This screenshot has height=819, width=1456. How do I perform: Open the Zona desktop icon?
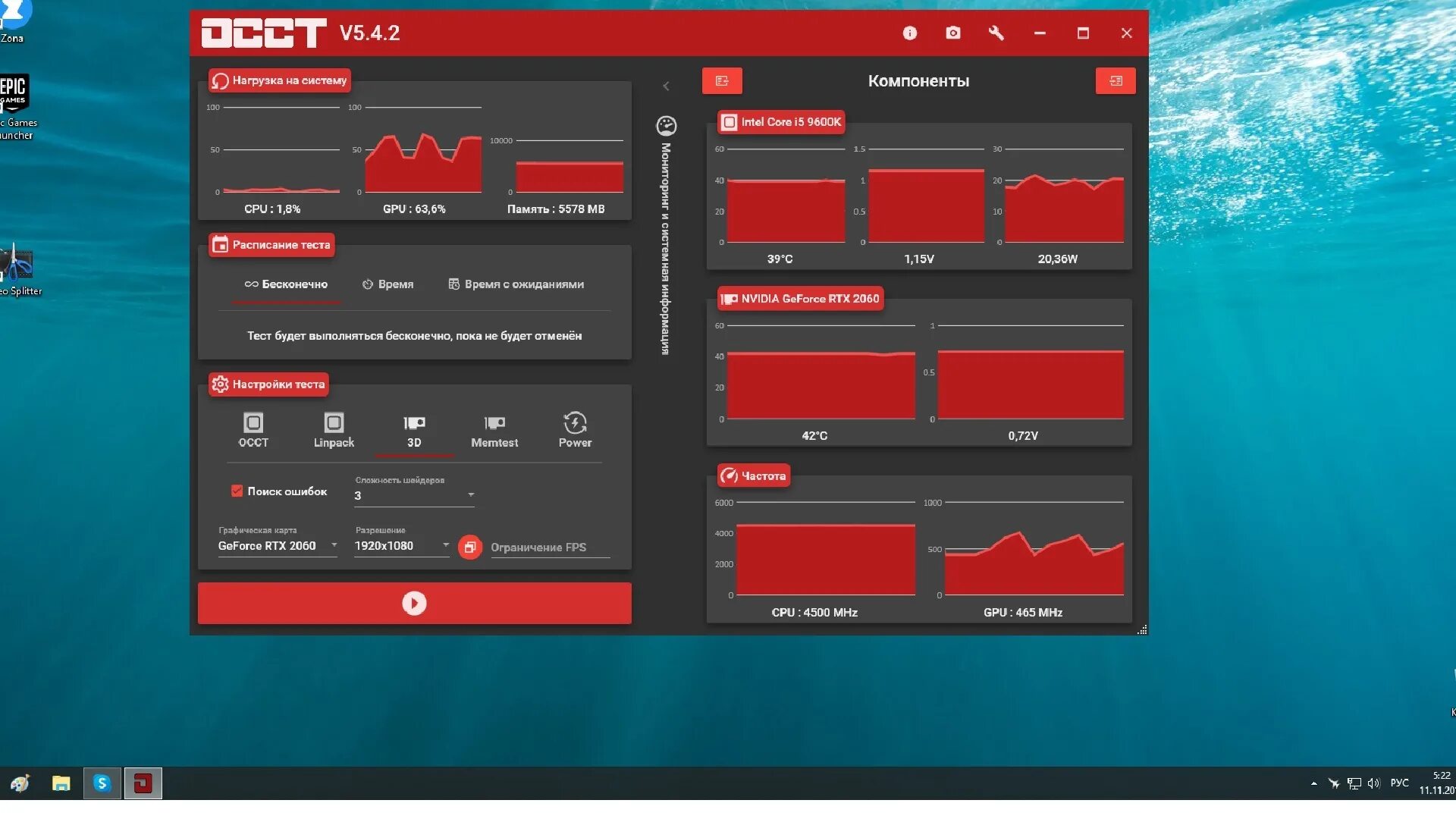(x=14, y=21)
